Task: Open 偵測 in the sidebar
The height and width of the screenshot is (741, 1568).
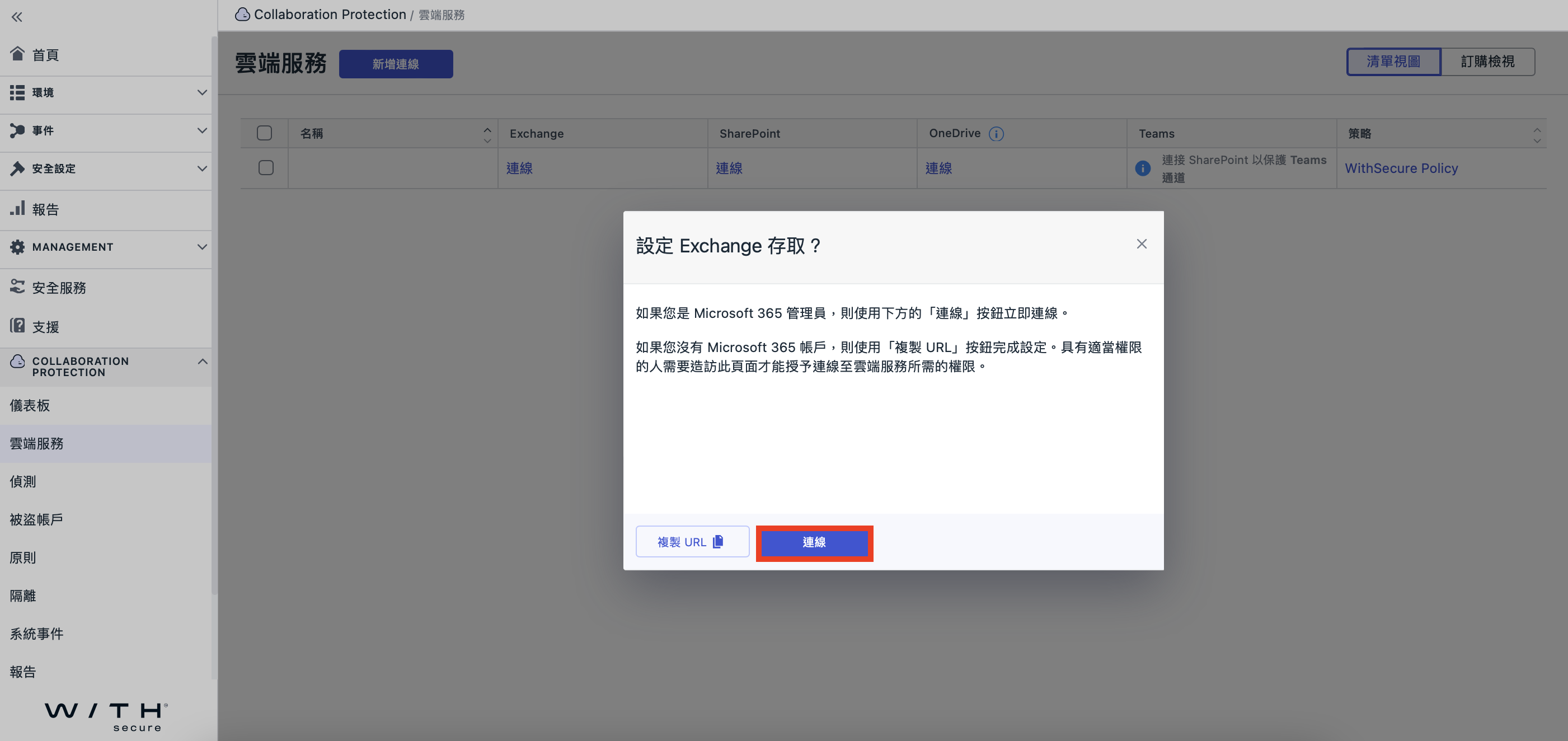Action: click(x=106, y=482)
